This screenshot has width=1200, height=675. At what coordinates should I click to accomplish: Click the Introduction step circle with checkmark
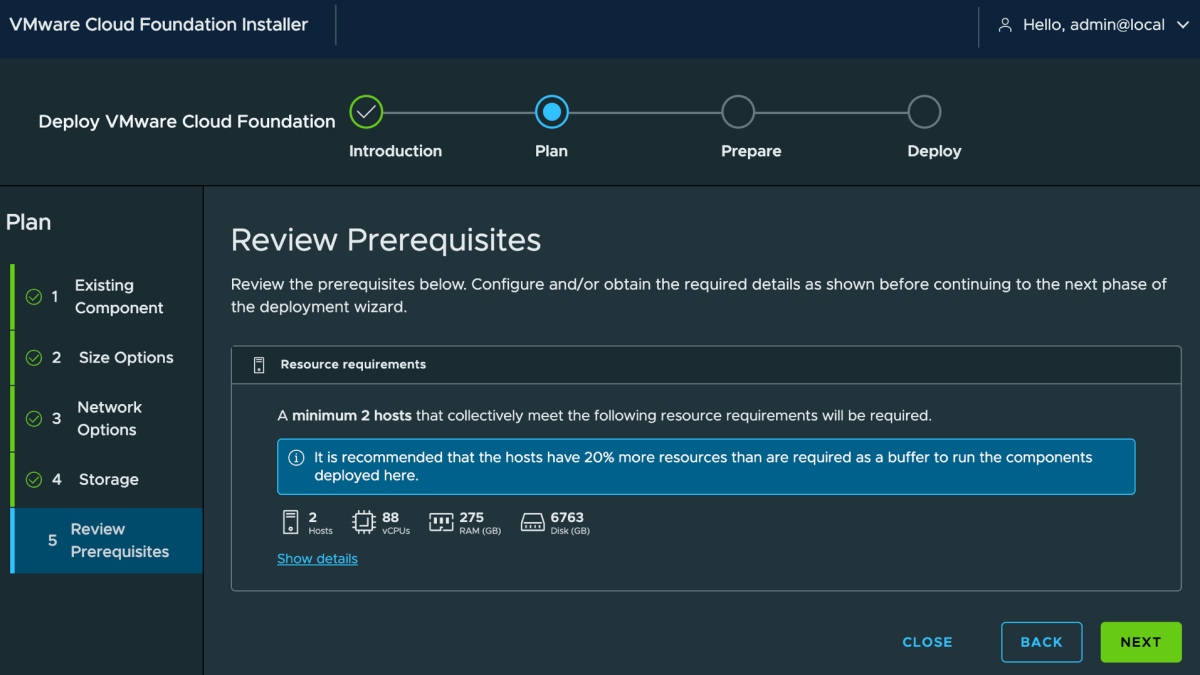367,112
